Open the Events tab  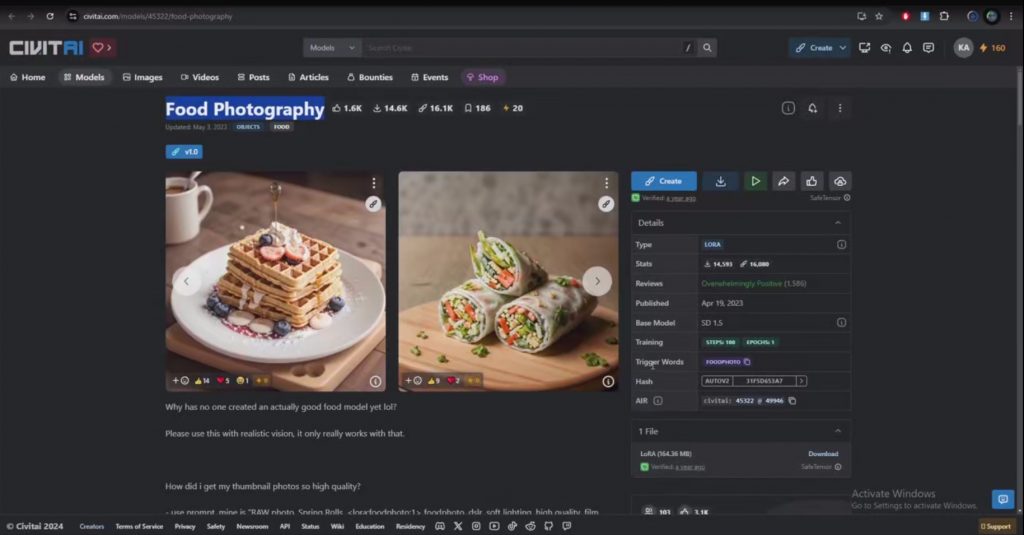pyautogui.click(x=430, y=77)
